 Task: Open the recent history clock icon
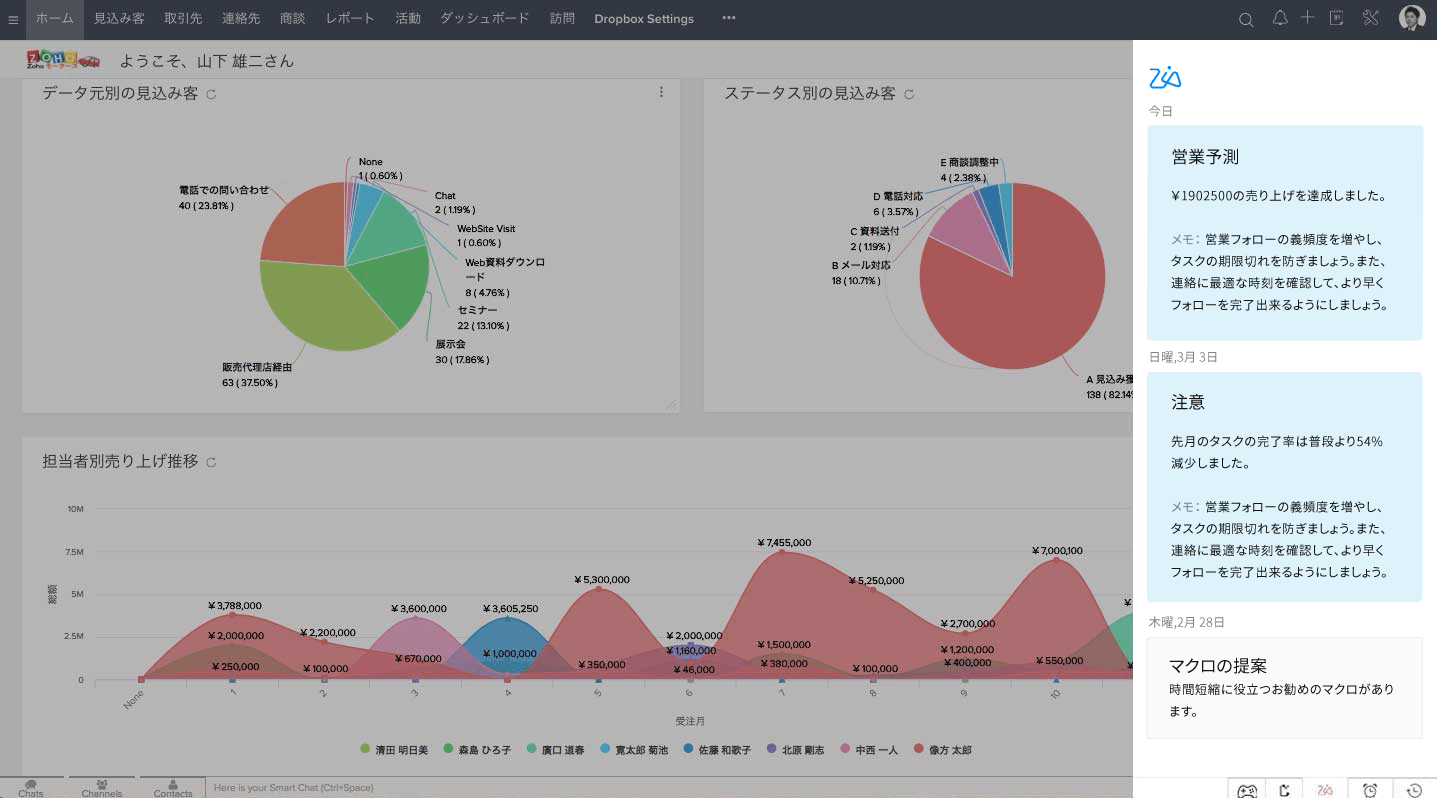click(x=1414, y=790)
